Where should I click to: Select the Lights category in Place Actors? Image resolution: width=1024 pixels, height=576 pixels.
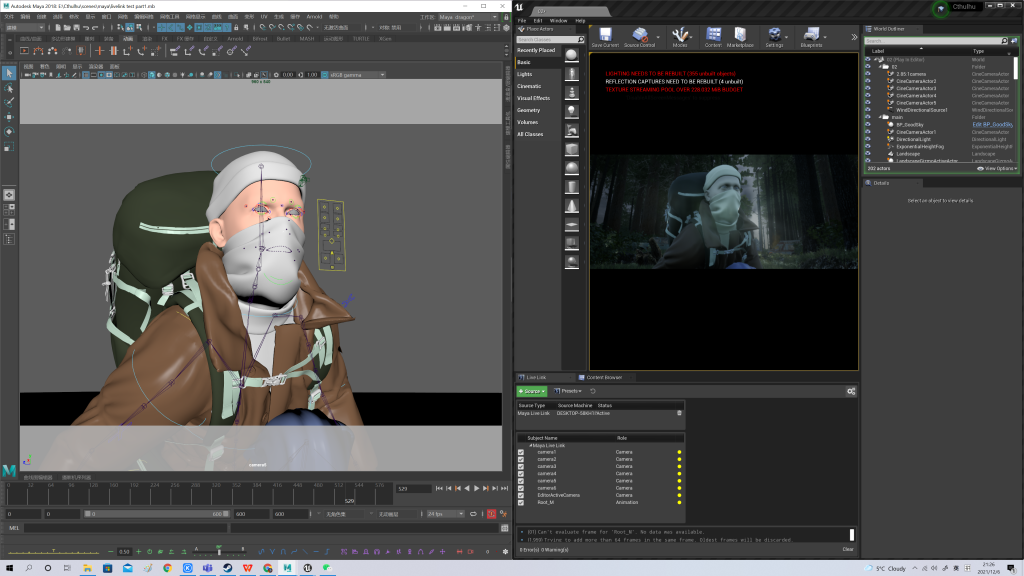click(524, 74)
